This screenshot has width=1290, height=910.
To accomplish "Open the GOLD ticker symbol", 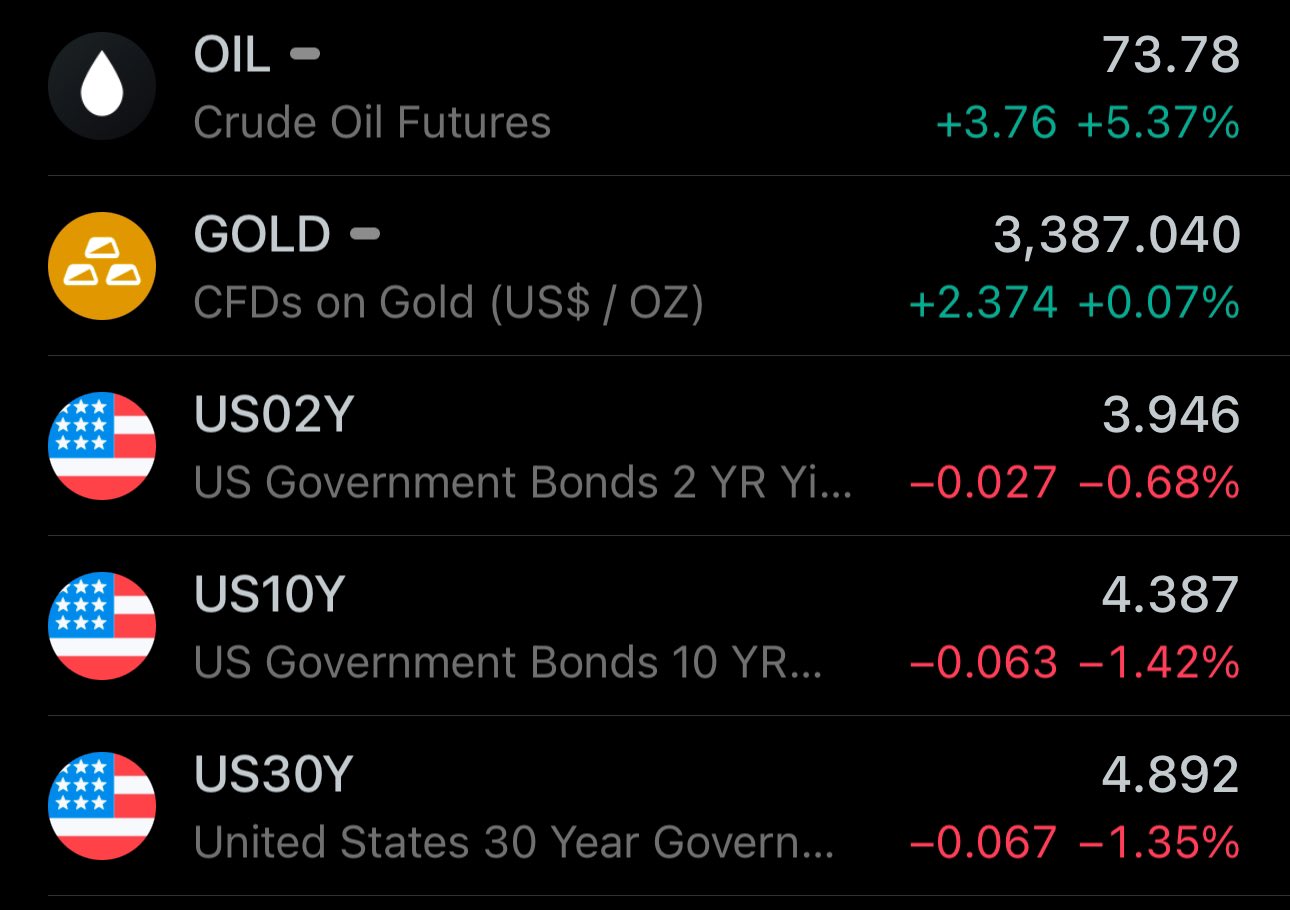I will [x=262, y=235].
